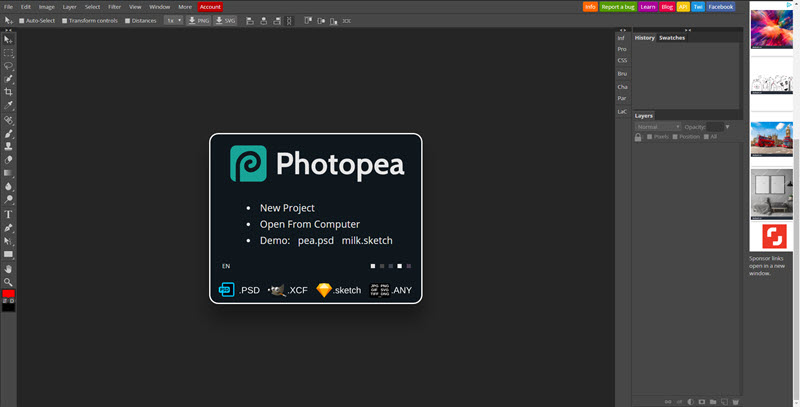Viewport: 800px width, 407px height.
Task: Select the Magic Wand quick selection tool
Action: [x=8, y=79]
